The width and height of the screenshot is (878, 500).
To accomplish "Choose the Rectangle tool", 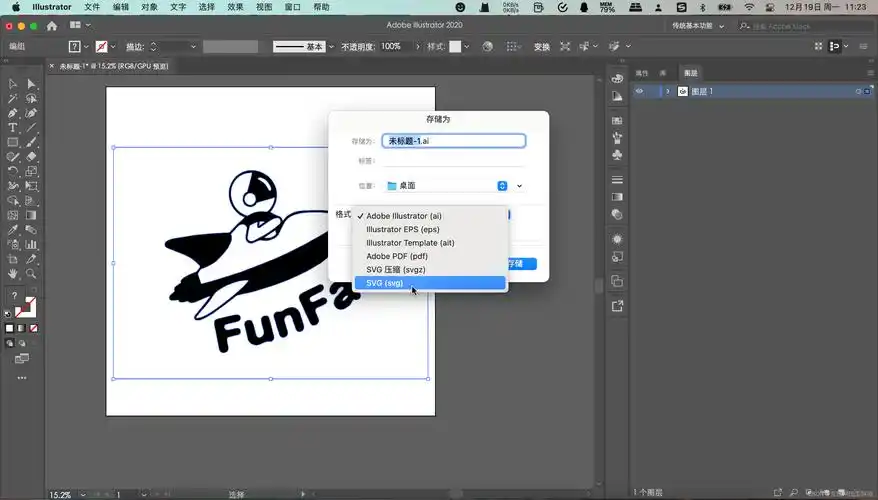I will coord(13,143).
